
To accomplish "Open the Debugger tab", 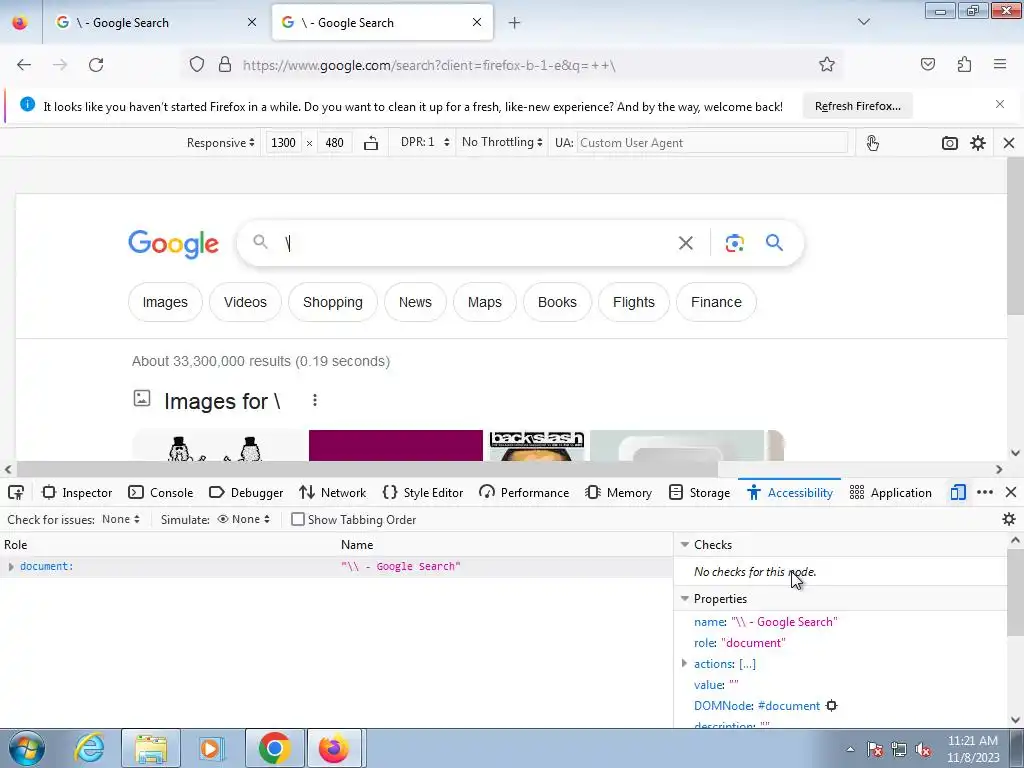I will pyautogui.click(x=246, y=492).
